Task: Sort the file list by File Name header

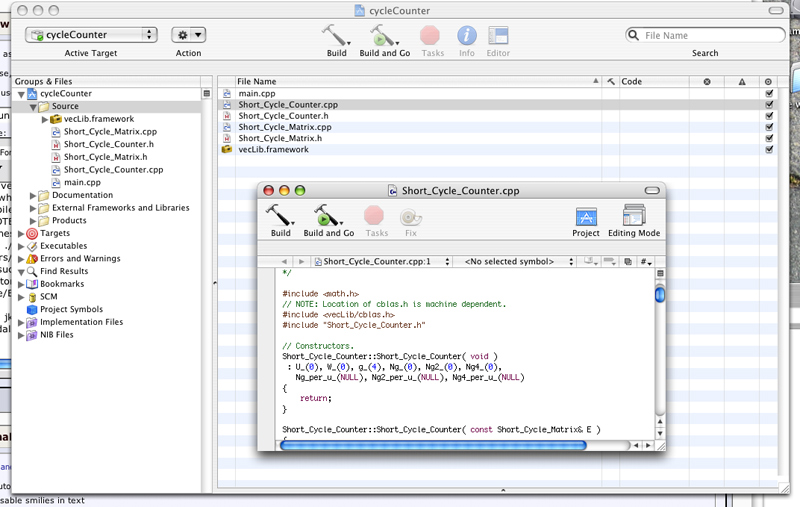Action: [418, 82]
